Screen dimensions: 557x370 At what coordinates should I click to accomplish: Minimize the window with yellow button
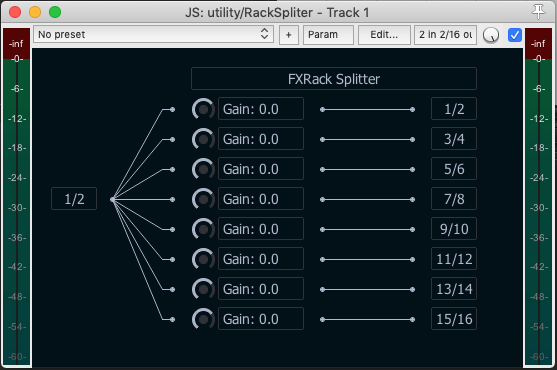click(x=35, y=12)
